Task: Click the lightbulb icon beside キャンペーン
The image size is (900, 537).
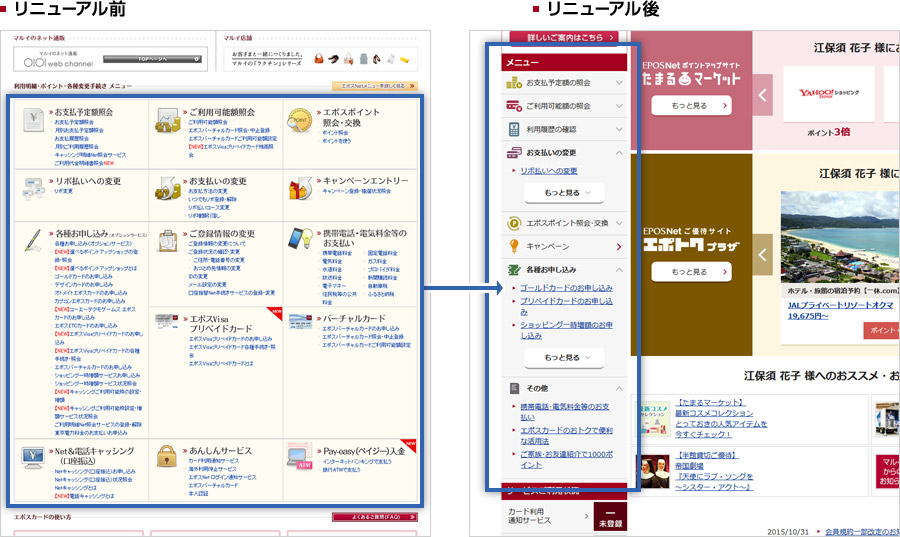Action: 514,246
